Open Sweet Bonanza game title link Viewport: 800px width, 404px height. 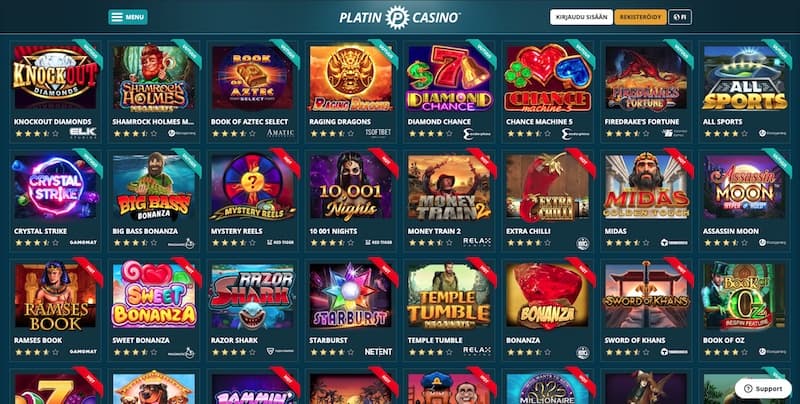click(x=141, y=340)
